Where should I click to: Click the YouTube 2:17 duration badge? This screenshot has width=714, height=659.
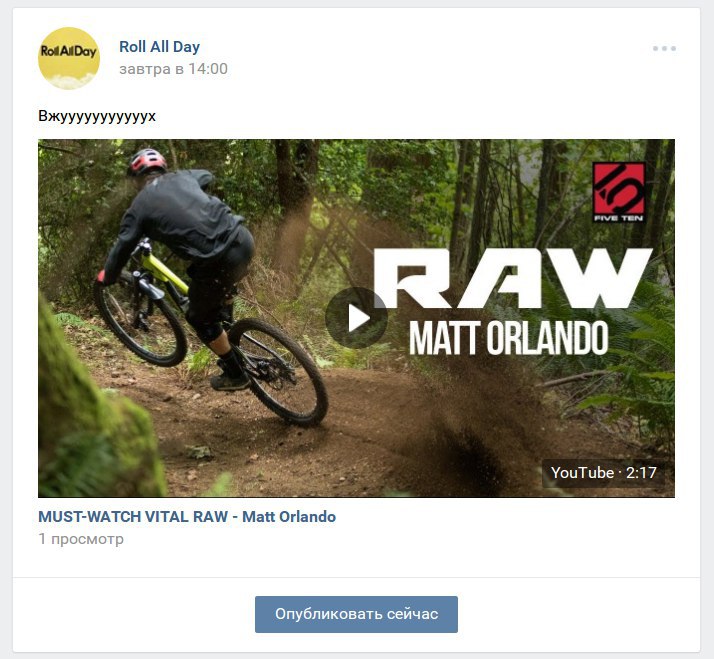pos(603,473)
